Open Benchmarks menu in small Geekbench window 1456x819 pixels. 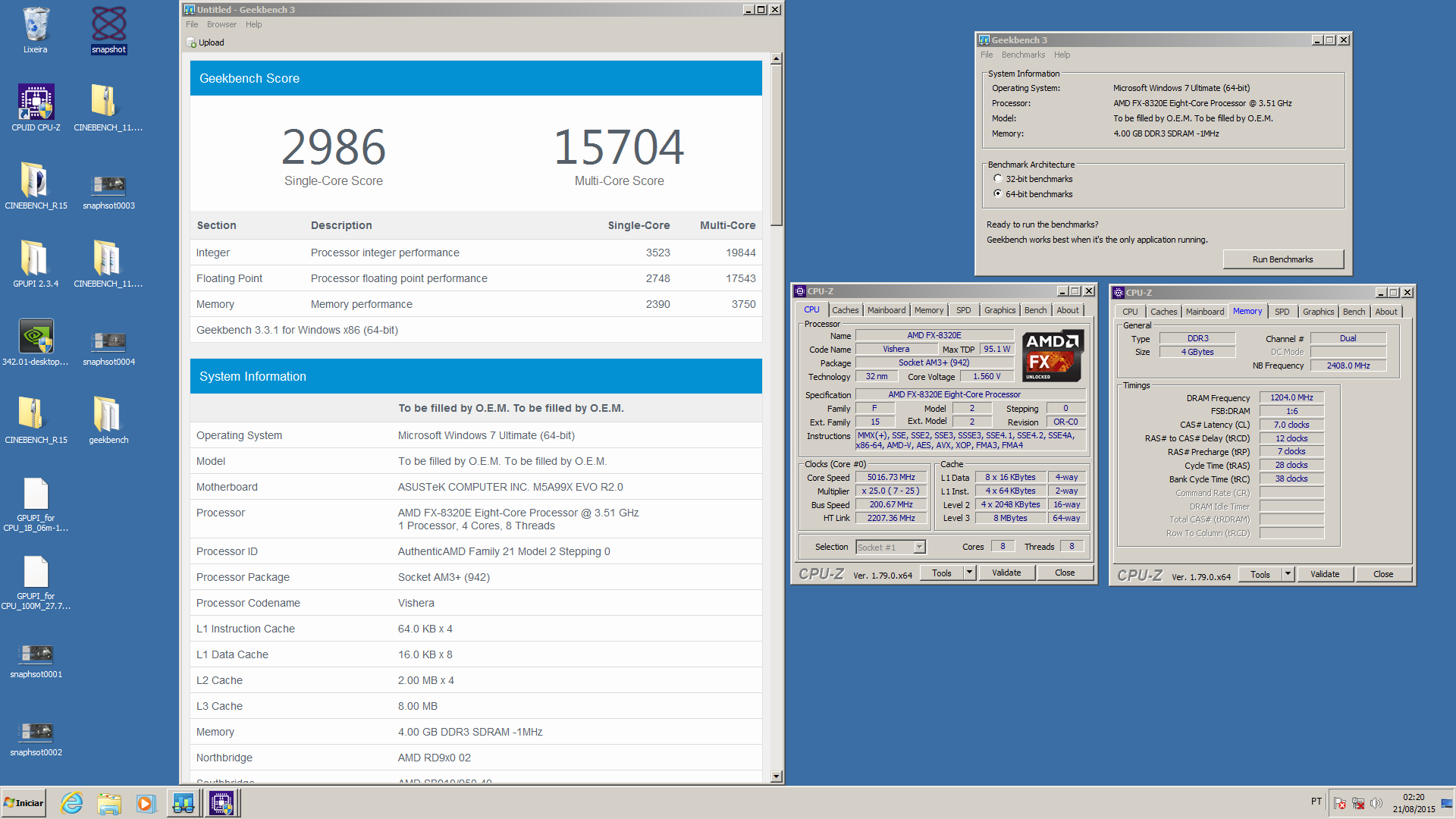(1023, 55)
